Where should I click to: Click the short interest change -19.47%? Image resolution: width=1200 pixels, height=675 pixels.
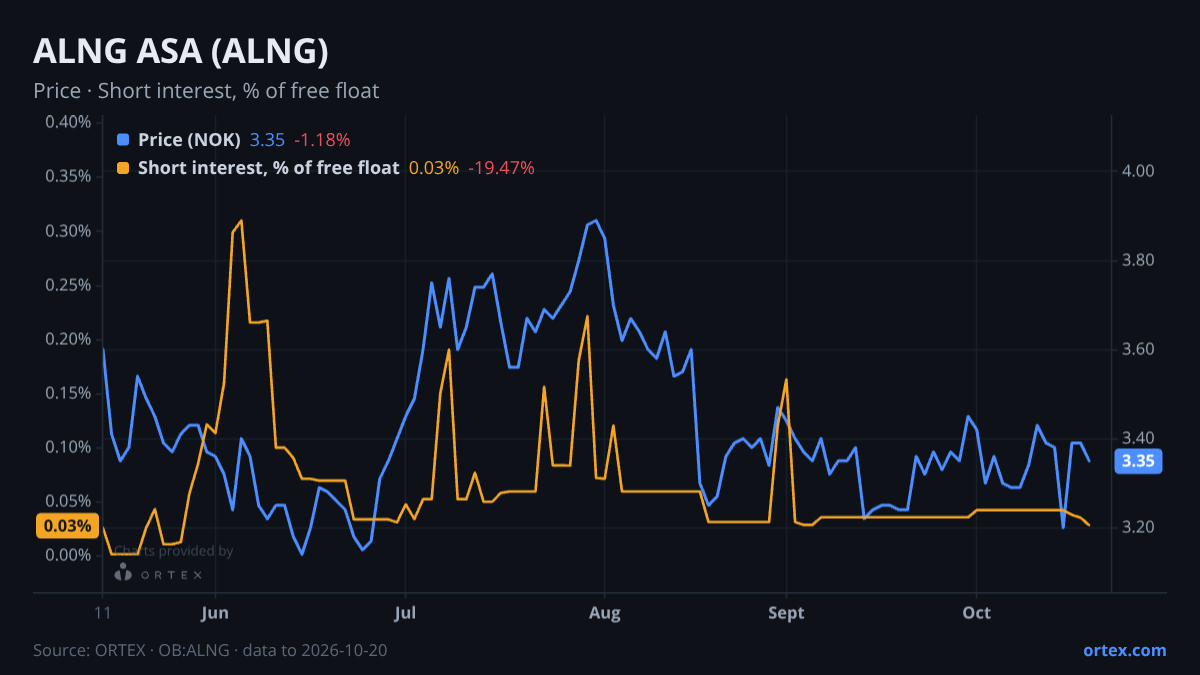(501, 168)
